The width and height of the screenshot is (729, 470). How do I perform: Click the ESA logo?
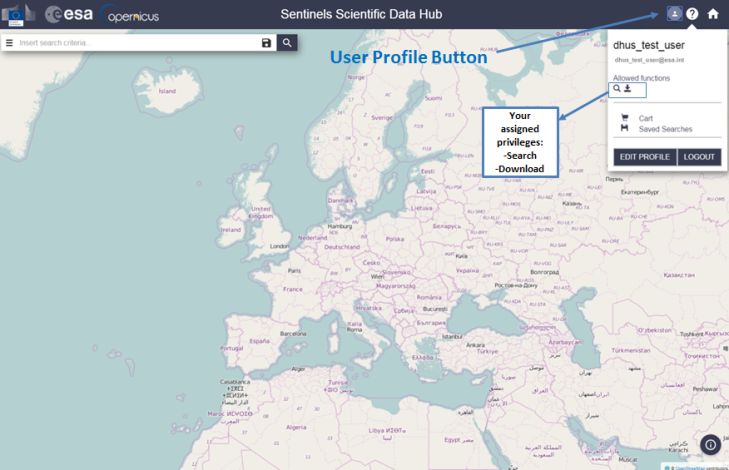(69, 14)
